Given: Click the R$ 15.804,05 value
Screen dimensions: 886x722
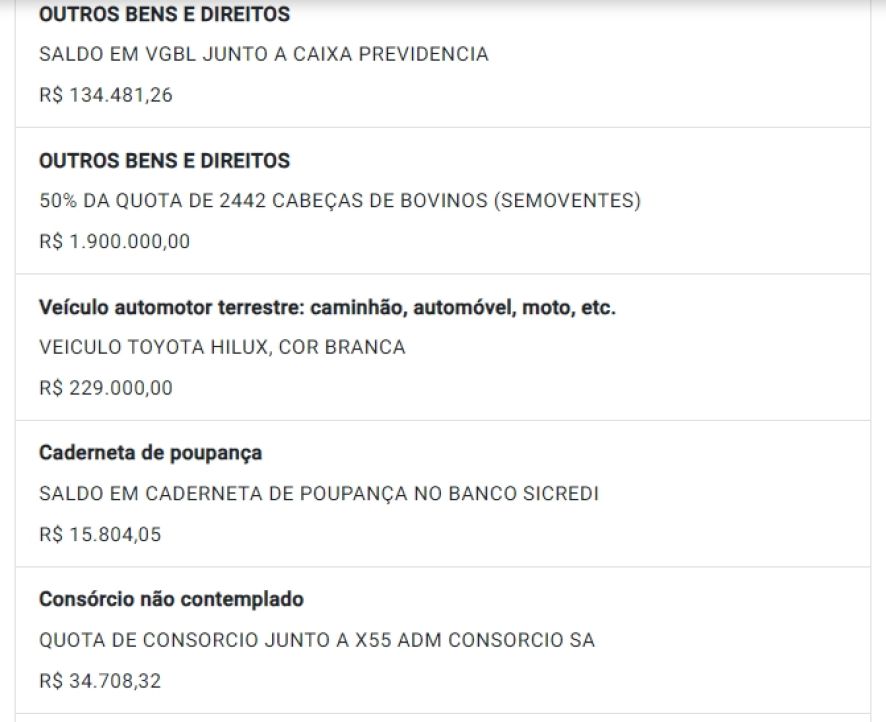Looking at the screenshot, I should (100, 534).
